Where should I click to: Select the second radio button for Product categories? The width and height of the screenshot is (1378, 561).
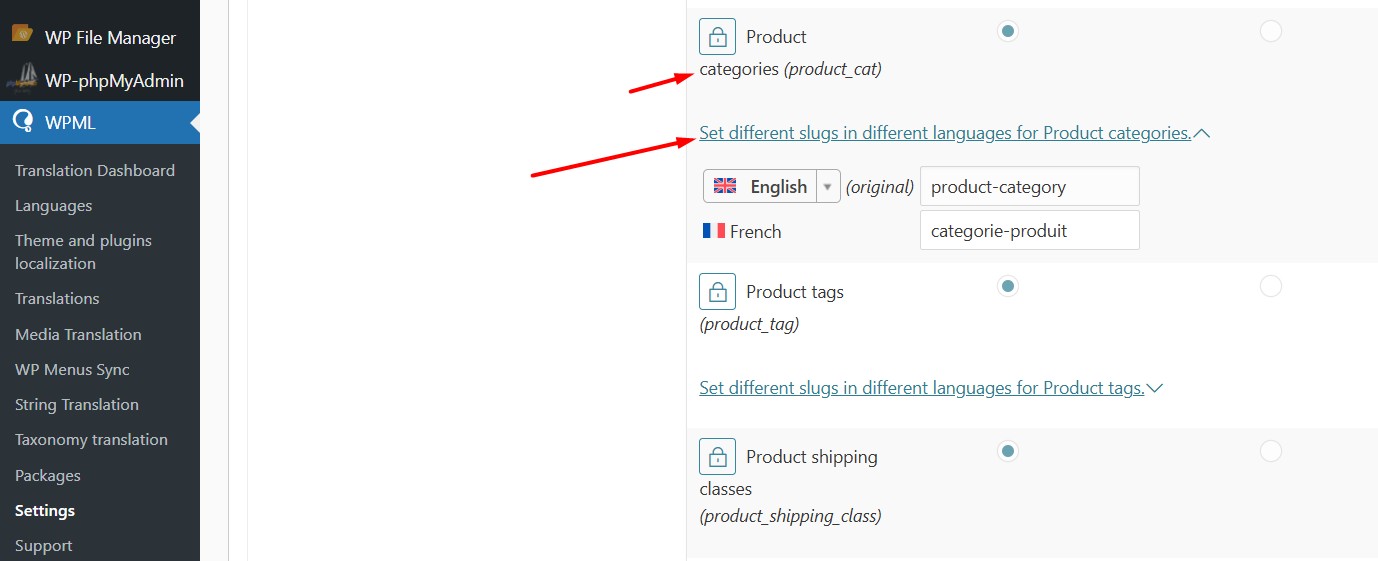1270,31
